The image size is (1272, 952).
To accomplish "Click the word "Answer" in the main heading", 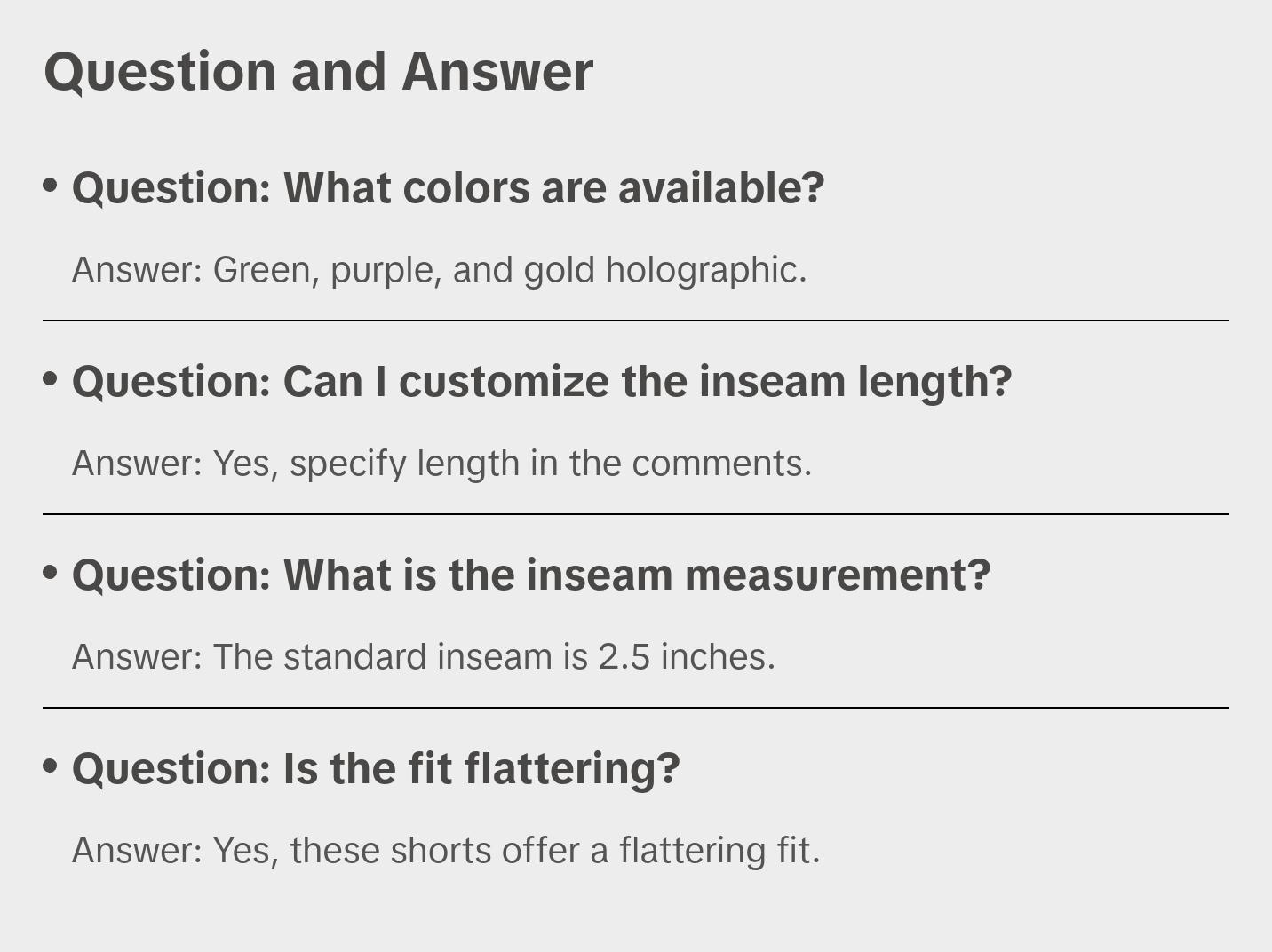I will [497, 72].
